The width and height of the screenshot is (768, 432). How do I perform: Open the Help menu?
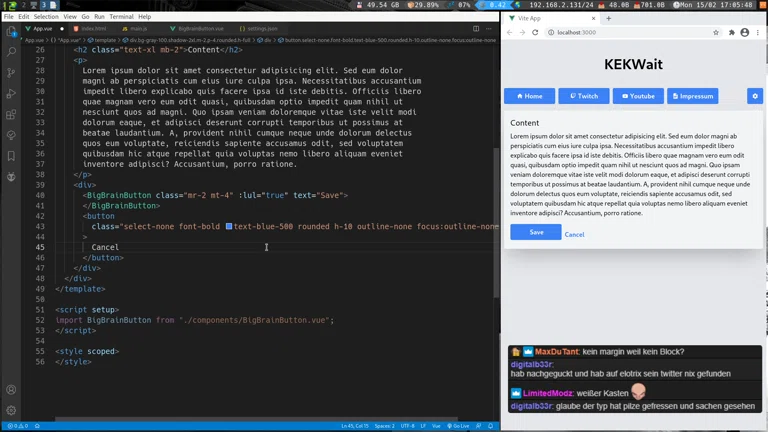tap(144, 17)
